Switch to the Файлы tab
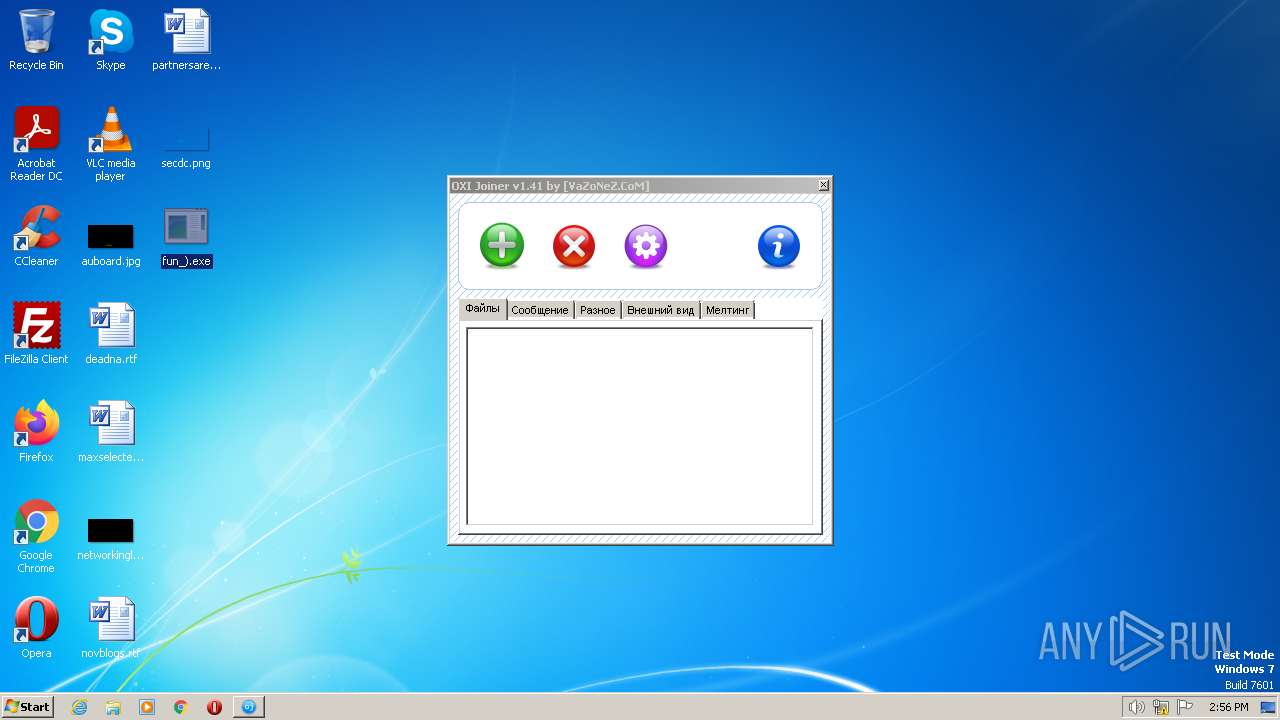This screenshot has width=1280, height=720. (x=483, y=309)
